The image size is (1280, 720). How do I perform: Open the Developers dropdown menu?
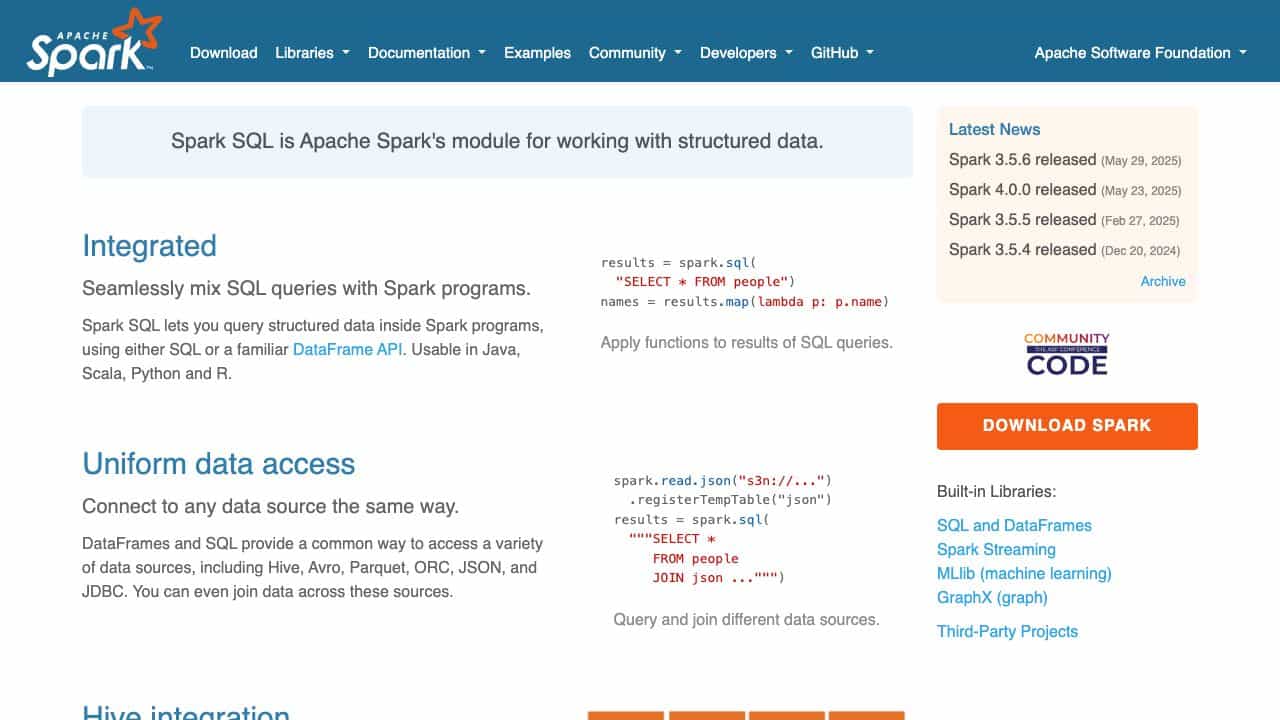tap(746, 53)
